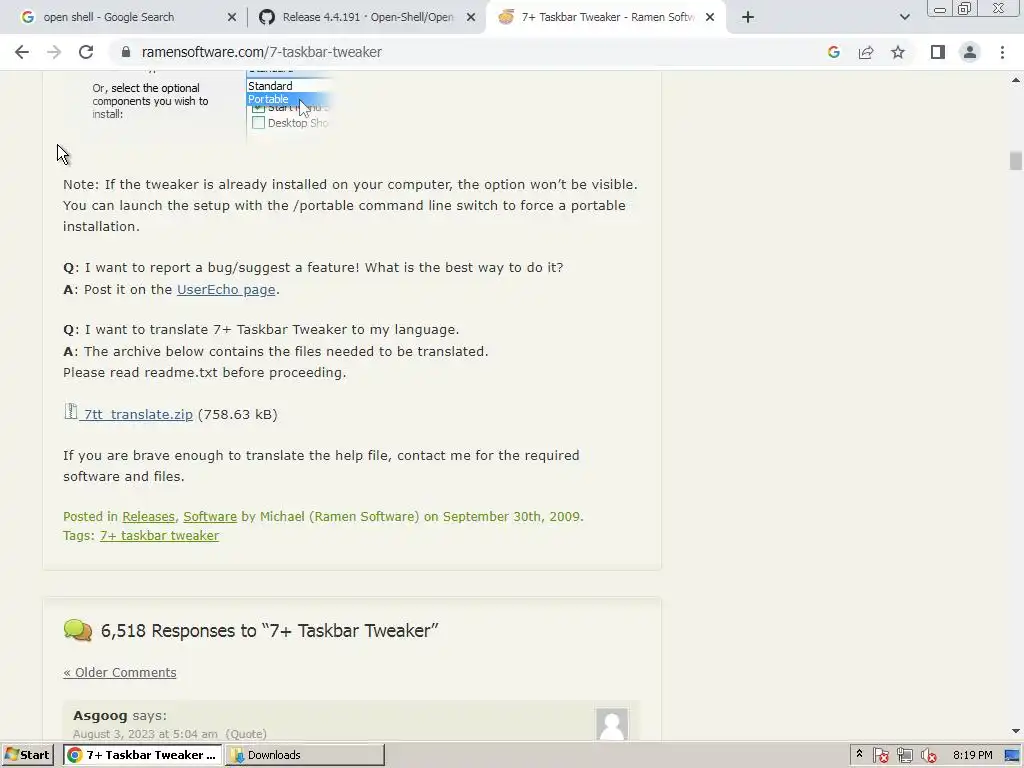Bookmark this page with the star

coord(898,52)
